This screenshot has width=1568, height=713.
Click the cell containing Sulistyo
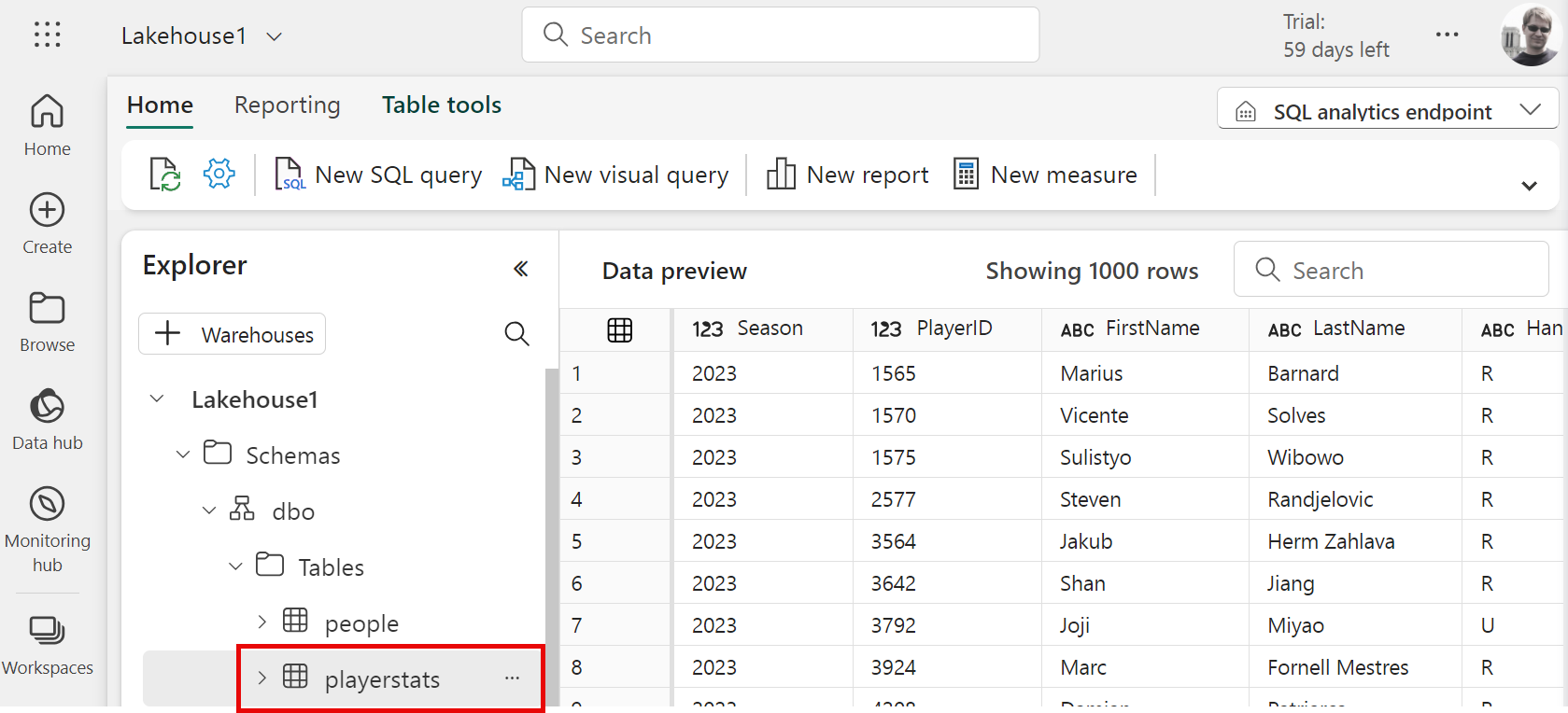point(1144,457)
